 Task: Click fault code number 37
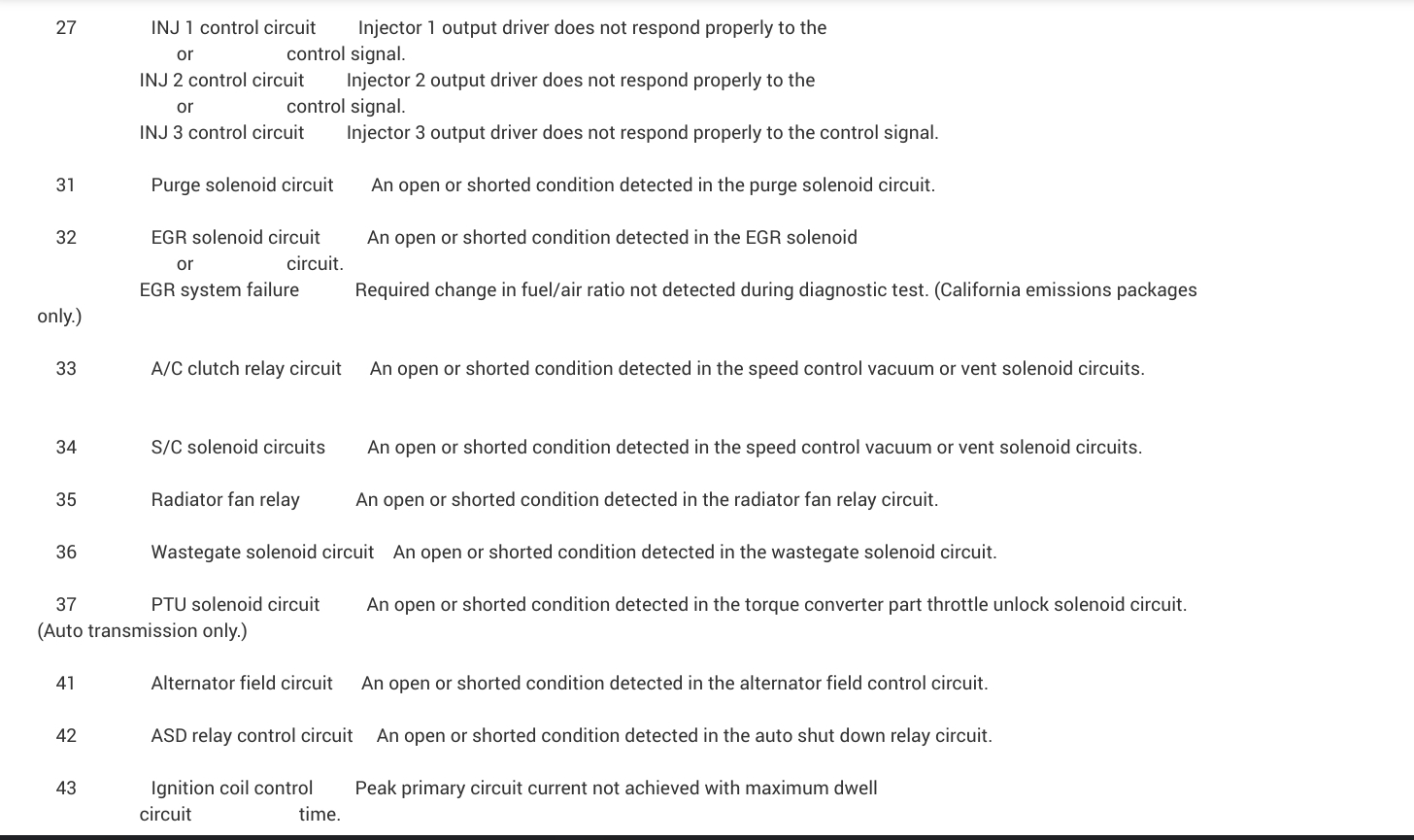[x=66, y=605]
